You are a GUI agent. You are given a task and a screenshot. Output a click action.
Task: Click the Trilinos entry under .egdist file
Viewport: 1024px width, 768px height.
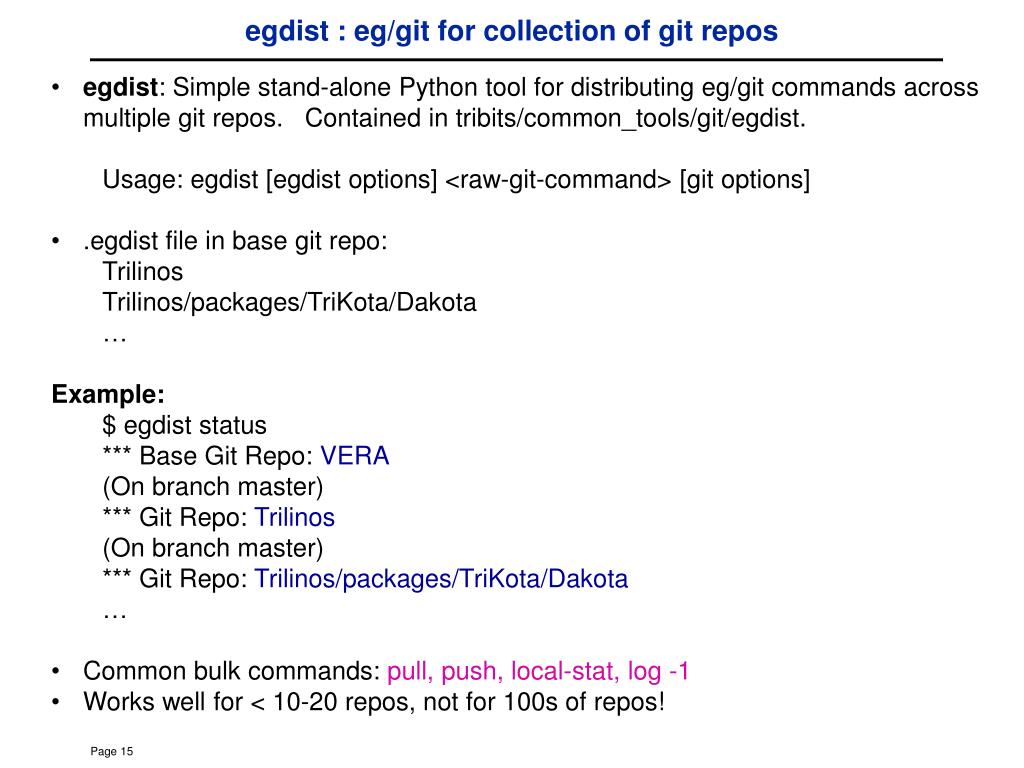tap(142, 272)
